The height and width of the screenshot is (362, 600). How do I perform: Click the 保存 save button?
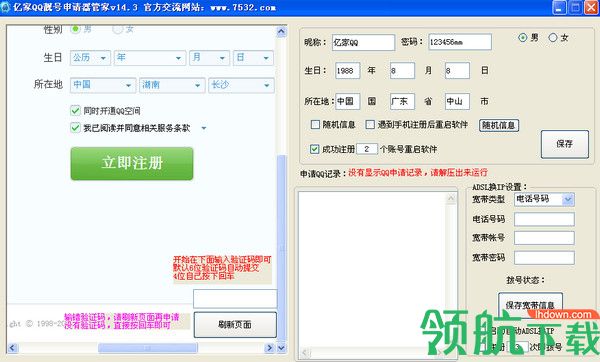coord(564,144)
